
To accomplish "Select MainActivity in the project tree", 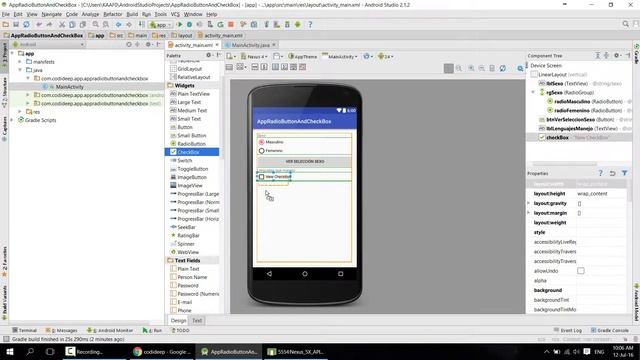I will point(69,87).
